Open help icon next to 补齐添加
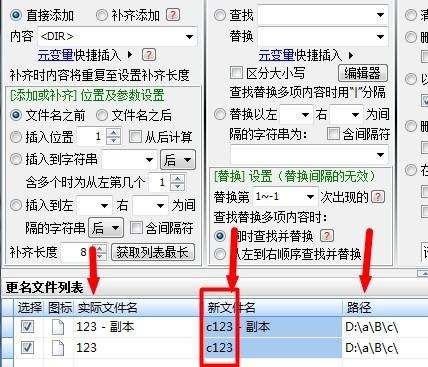 [173, 15]
